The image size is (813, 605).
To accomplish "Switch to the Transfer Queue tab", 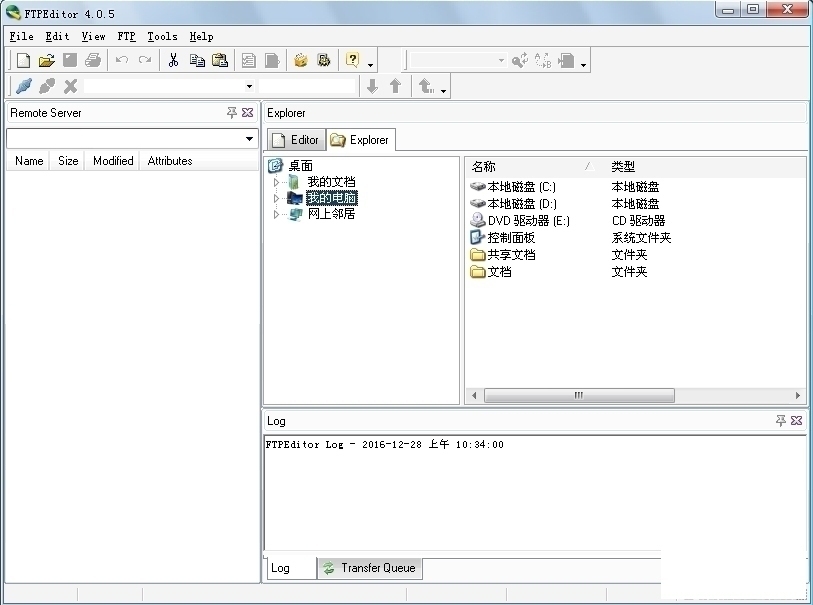I will pyautogui.click(x=370, y=568).
